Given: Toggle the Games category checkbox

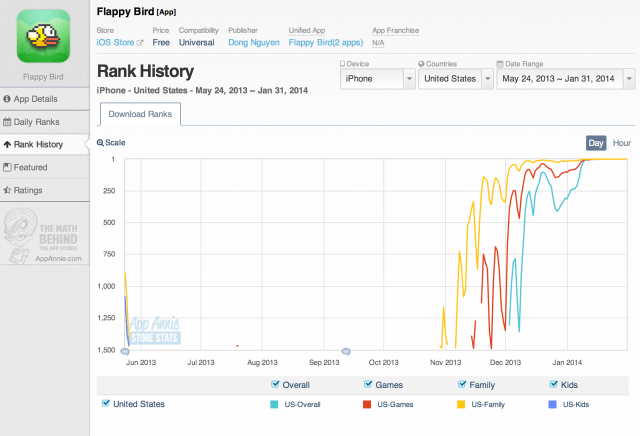Looking at the screenshot, I should 368,384.
